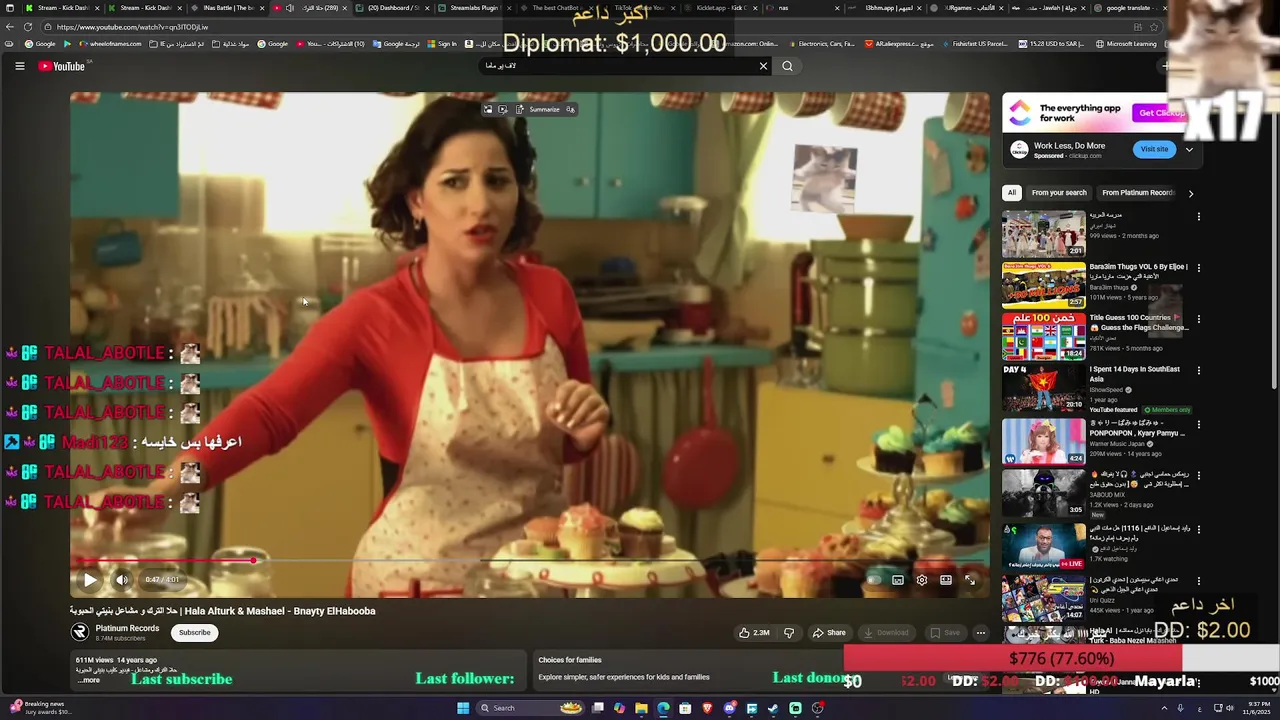Open the Brave browser taskbar icon
The width and height of the screenshot is (1280, 720).
pyautogui.click(x=707, y=708)
